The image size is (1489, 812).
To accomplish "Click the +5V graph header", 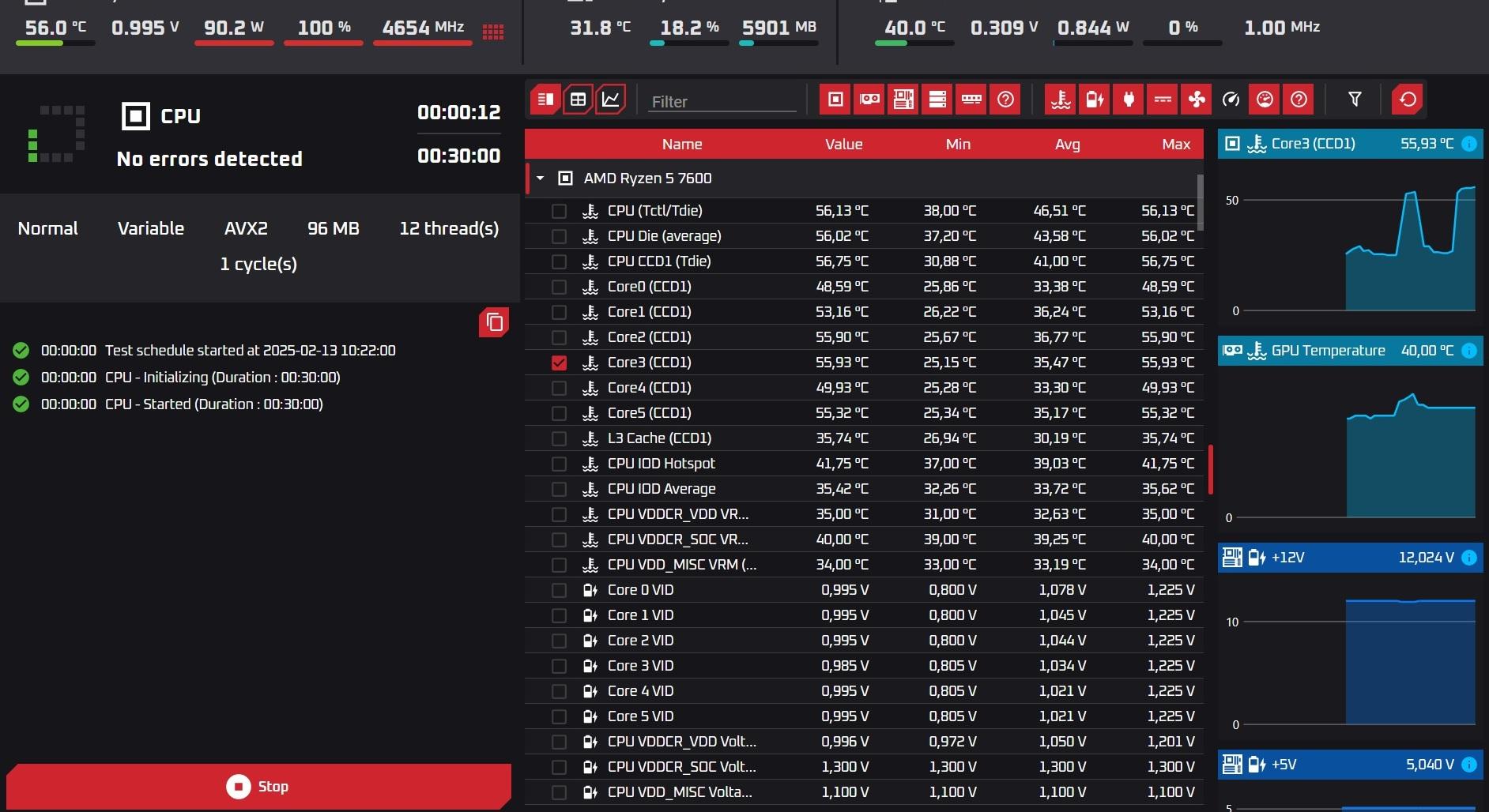I will click(x=1351, y=765).
